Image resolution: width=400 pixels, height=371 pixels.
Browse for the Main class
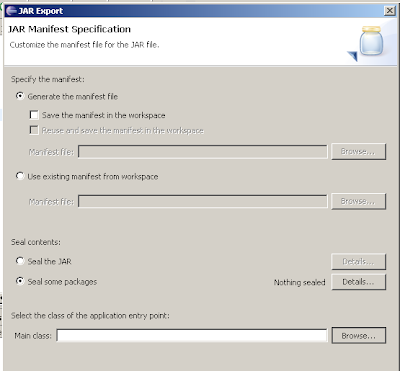click(x=359, y=335)
